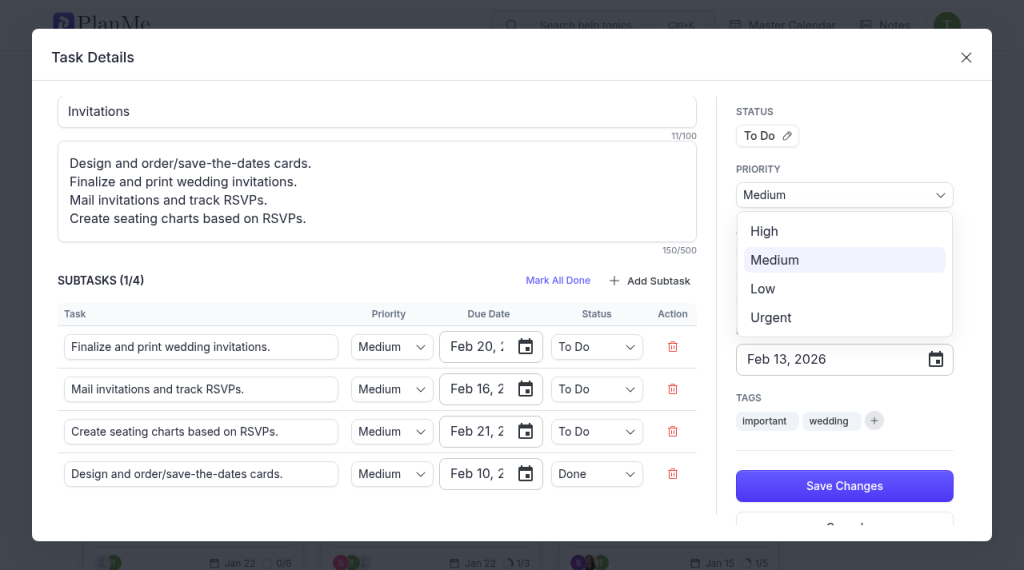The width and height of the screenshot is (1024, 570).
Task: Collapse the main Priority dropdown showing Medium
Action: pos(844,195)
